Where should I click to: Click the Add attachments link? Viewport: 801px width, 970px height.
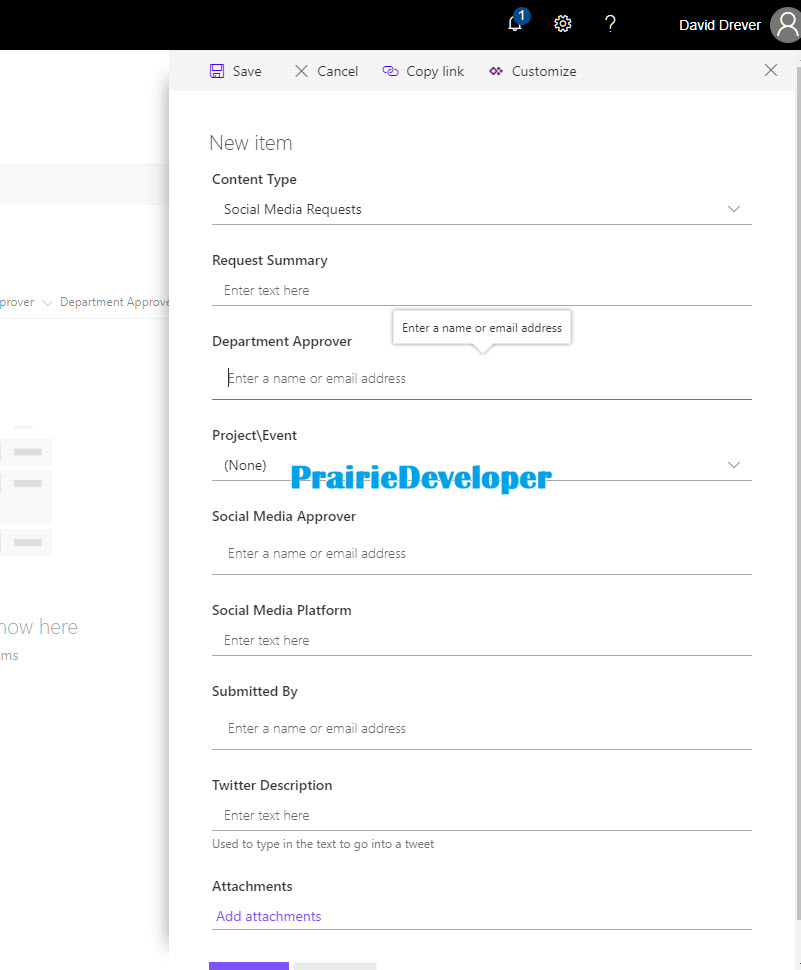click(x=268, y=916)
